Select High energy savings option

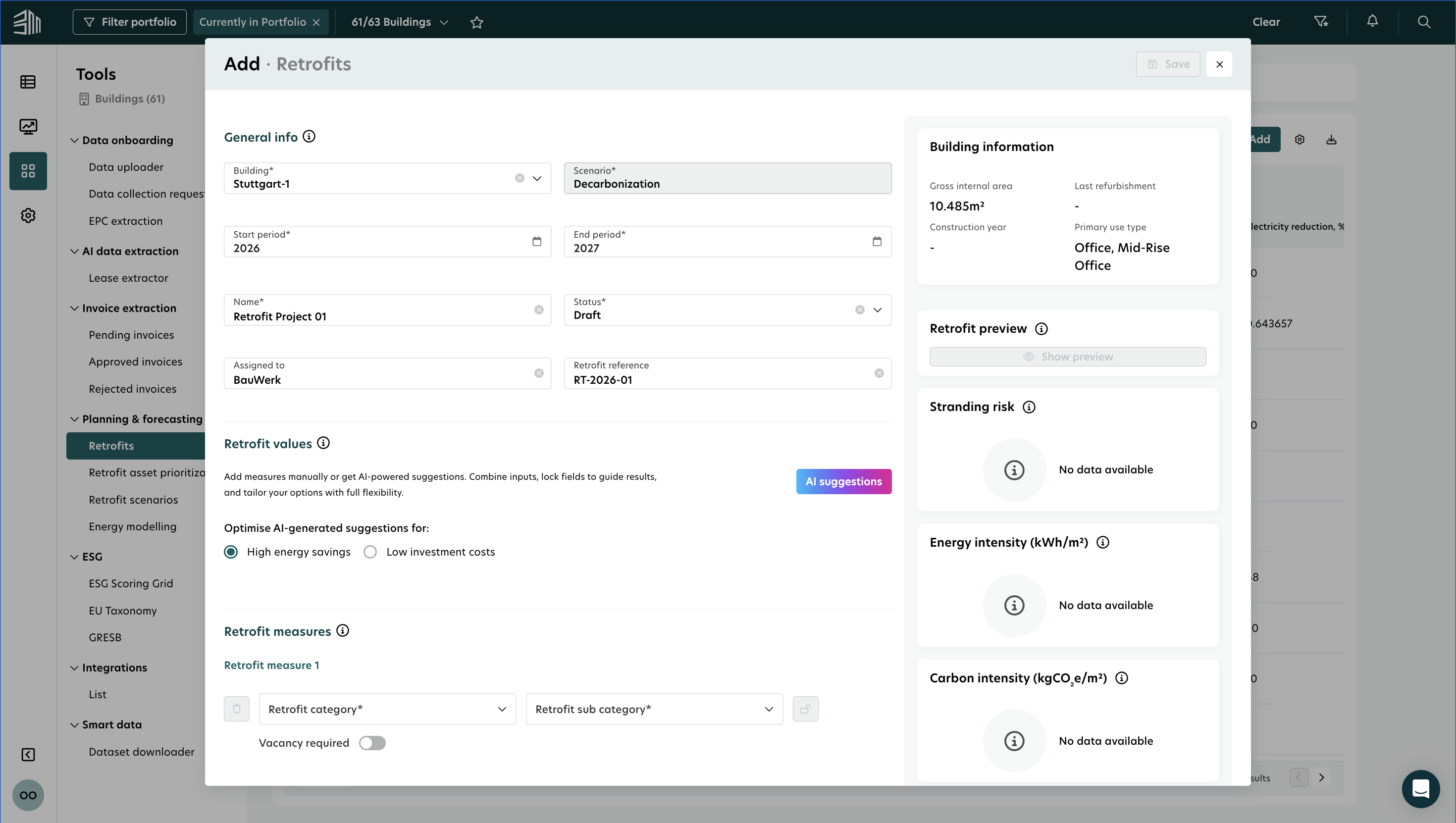pyautogui.click(x=231, y=552)
